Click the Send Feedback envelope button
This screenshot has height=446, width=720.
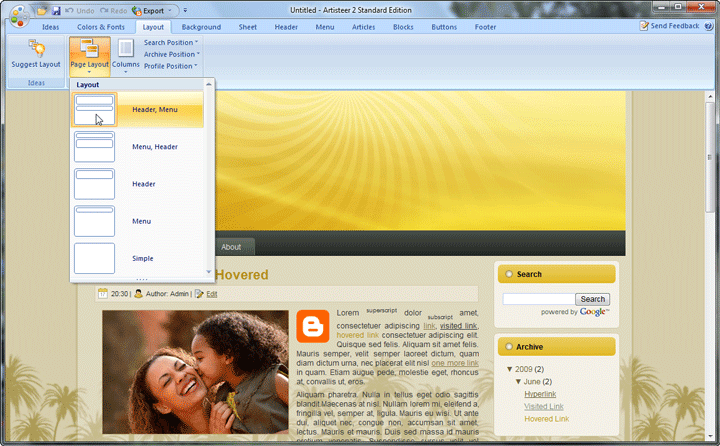coord(669,26)
